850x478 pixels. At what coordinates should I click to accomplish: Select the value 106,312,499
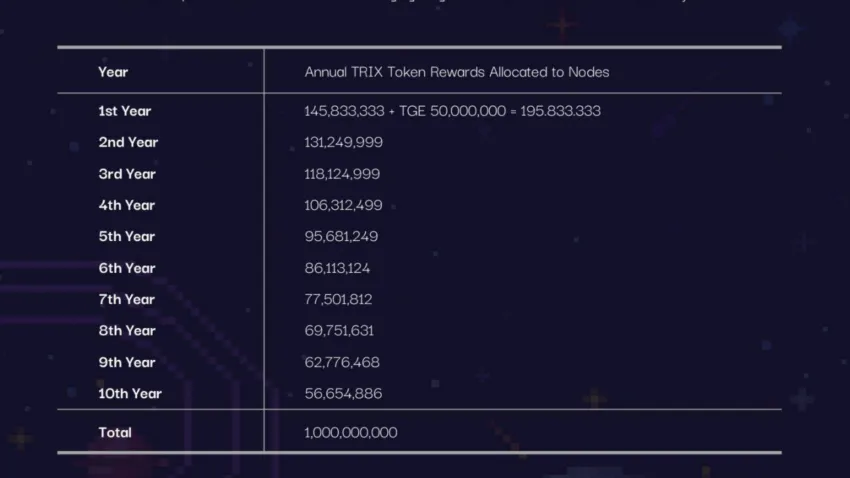[x=343, y=205]
